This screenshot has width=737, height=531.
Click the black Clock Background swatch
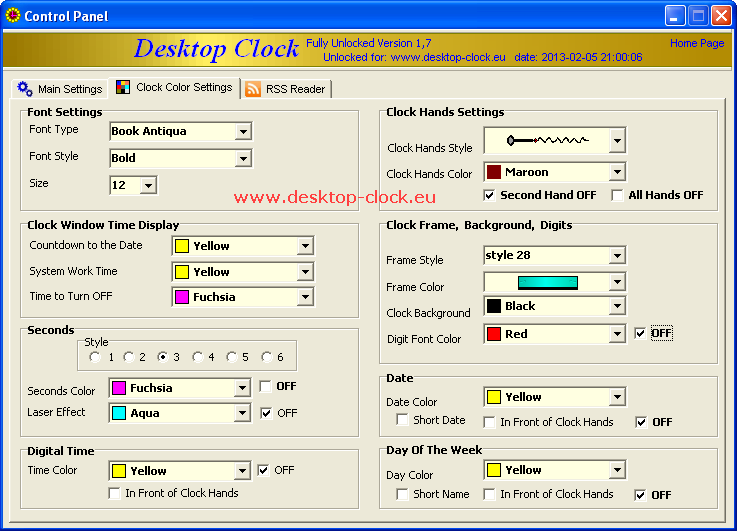pyautogui.click(x=494, y=306)
